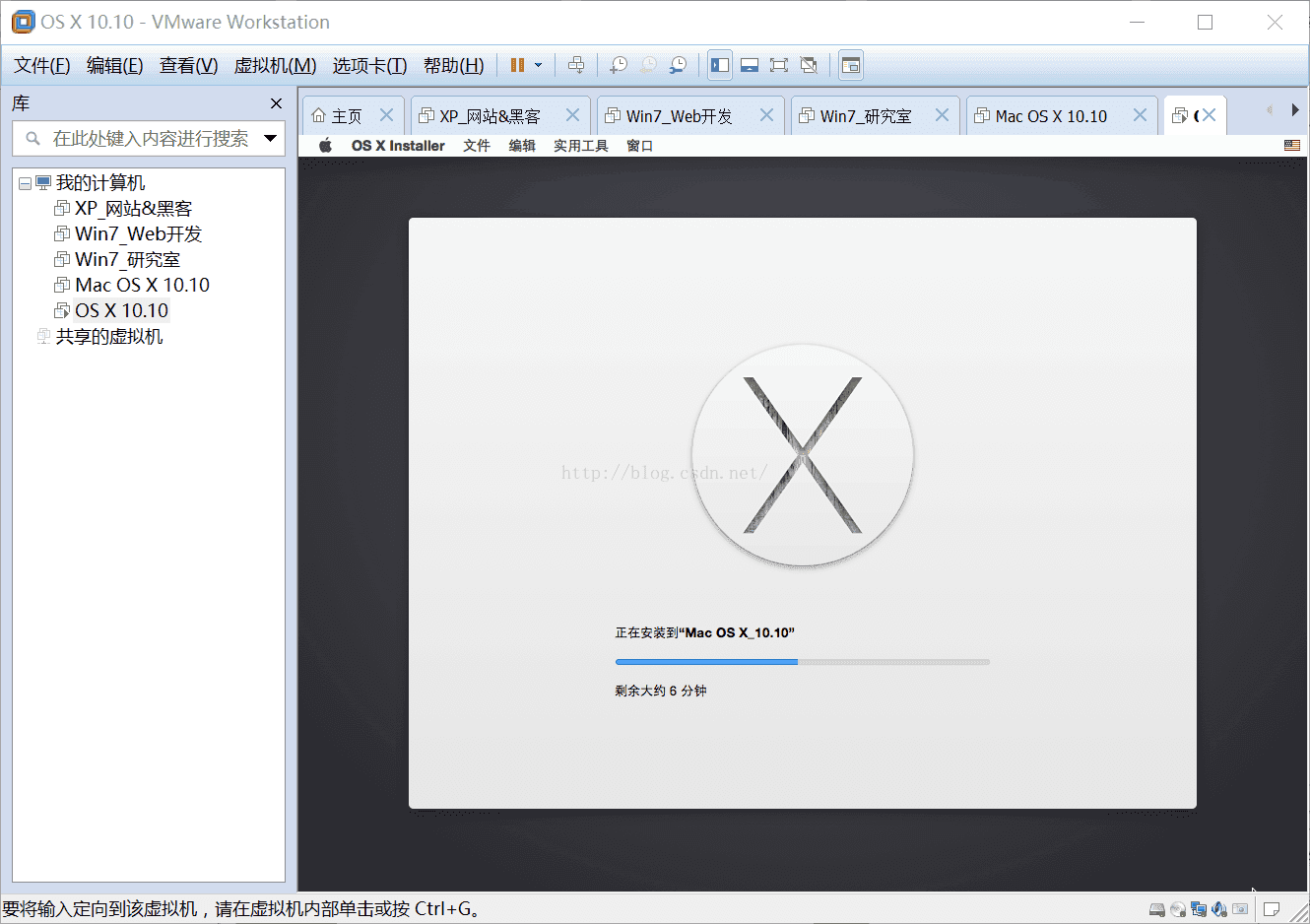Open the 文件(F) menu
Screen dimensions: 1310x924
41,65
